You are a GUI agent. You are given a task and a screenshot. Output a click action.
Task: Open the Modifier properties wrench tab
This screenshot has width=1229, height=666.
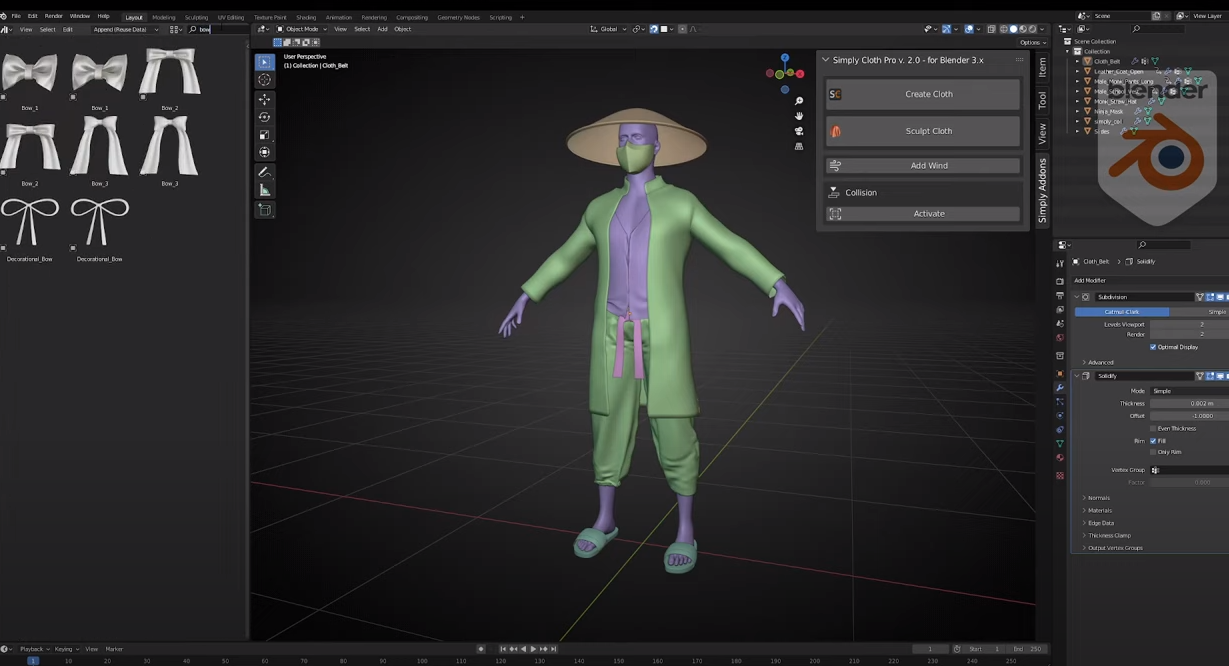pos(1060,388)
